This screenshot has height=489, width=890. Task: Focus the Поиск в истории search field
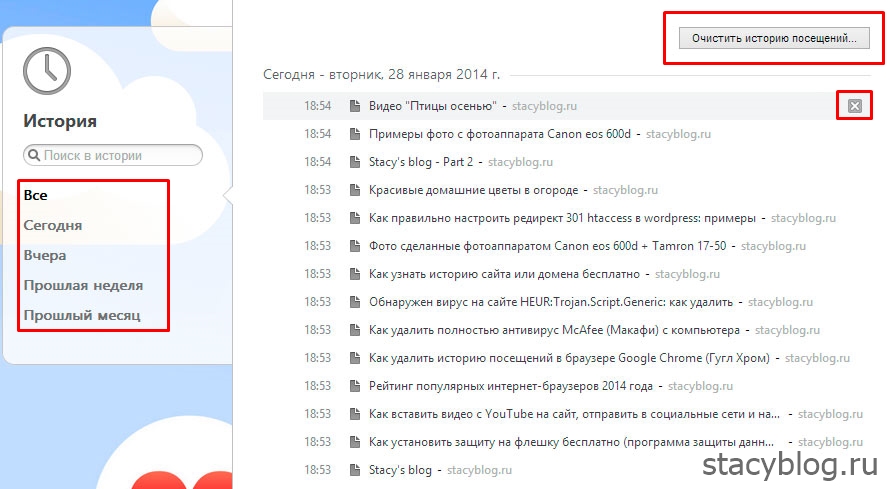click(x=113, y=155)
